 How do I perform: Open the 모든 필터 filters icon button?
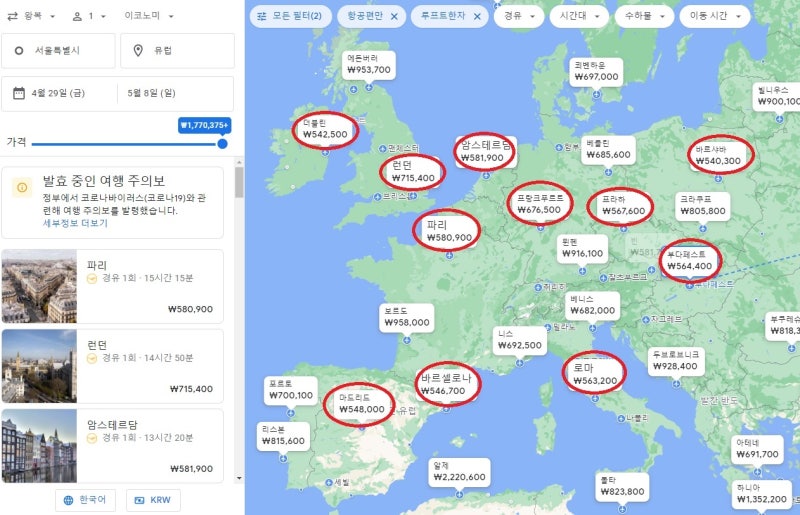261,17
